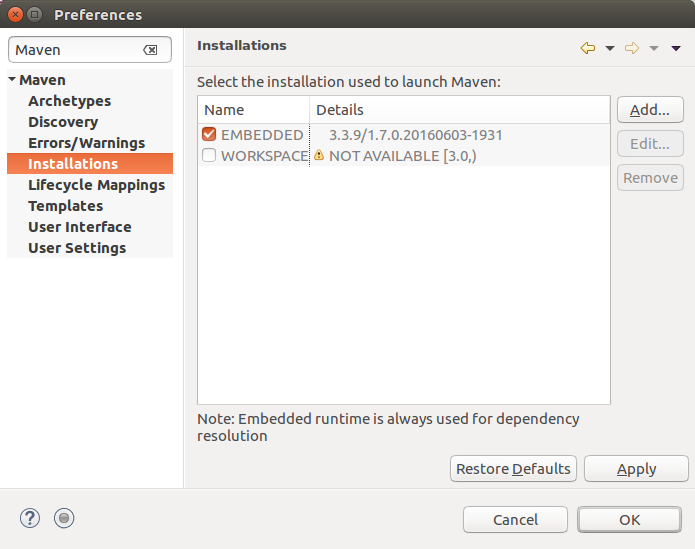Click the forward navigation arrow icon
Screen dimensions: 695x549
point(632,48)
